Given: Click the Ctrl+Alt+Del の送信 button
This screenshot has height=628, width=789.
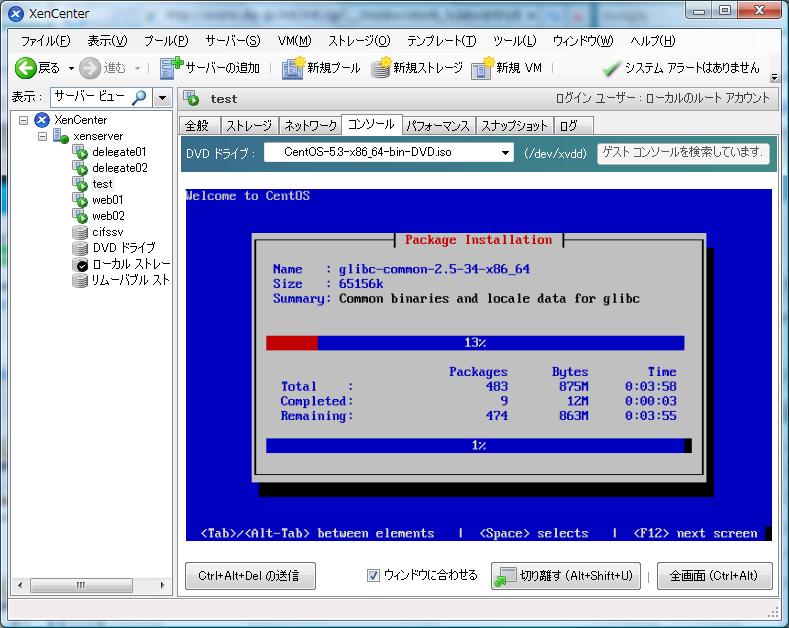Looking at the screenshot, I should (250, 576).
